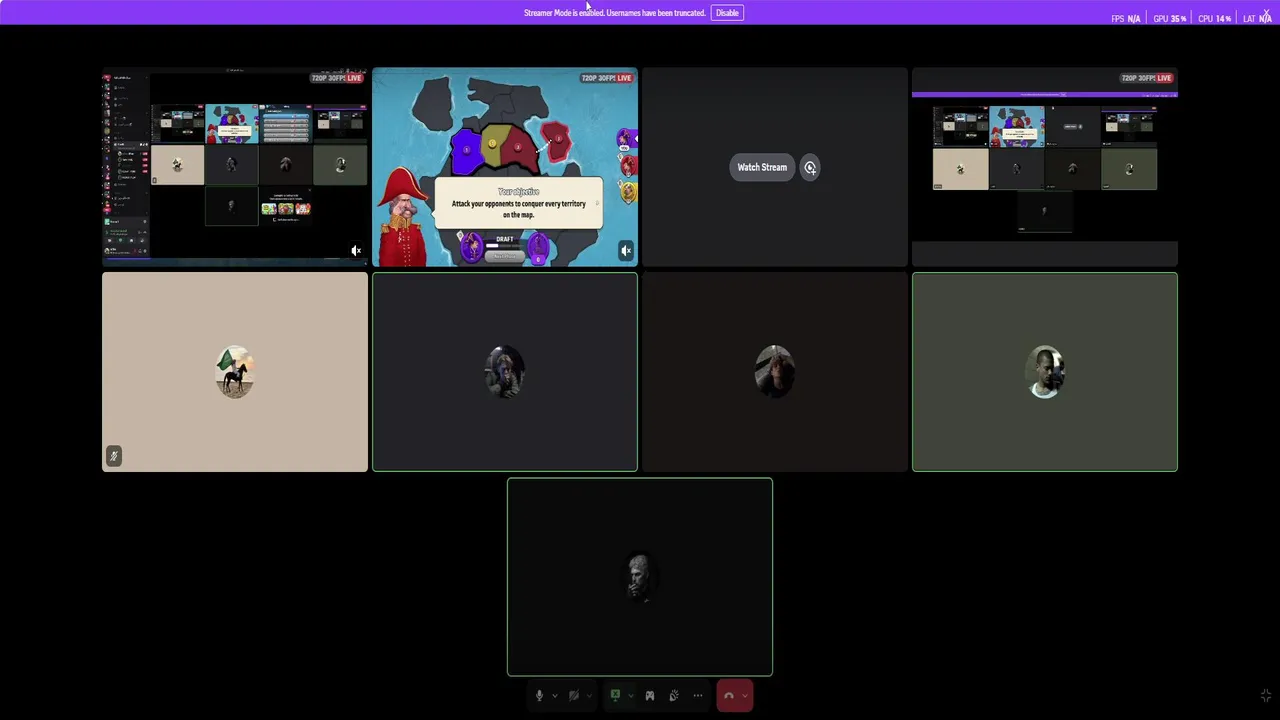Screen dimensions: 1280x720
Task: Open microphone input options arrow
Action: (554, 696)
